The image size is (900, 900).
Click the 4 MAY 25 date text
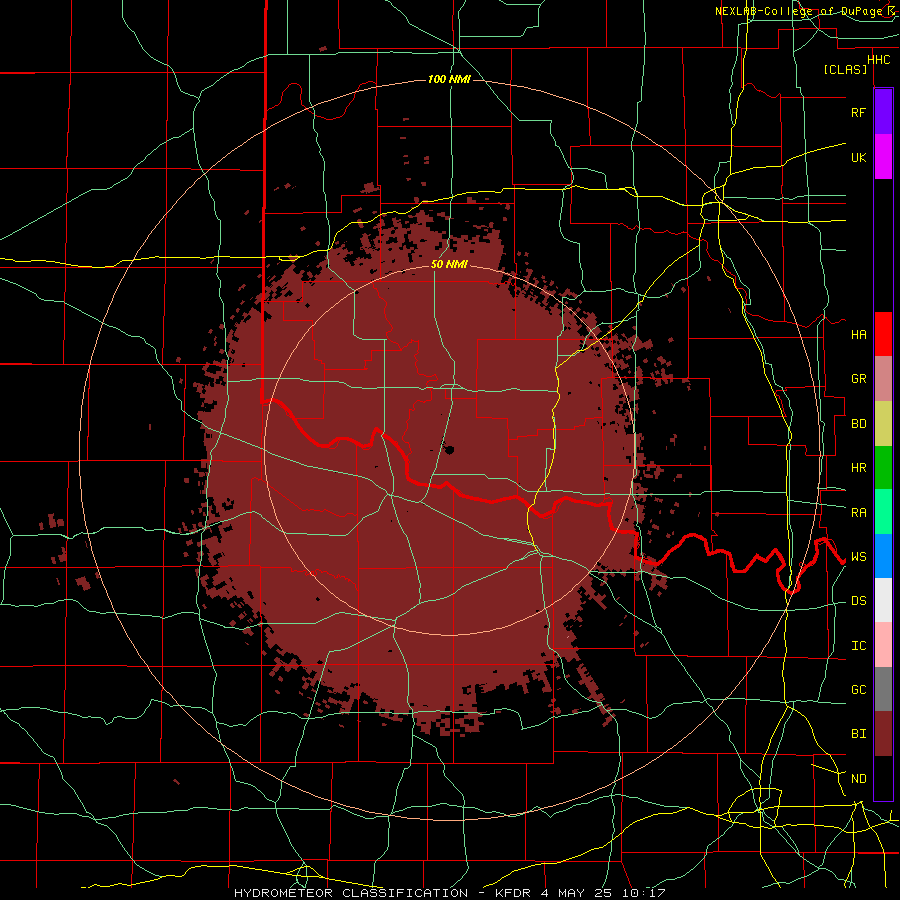tap(576, 893)
